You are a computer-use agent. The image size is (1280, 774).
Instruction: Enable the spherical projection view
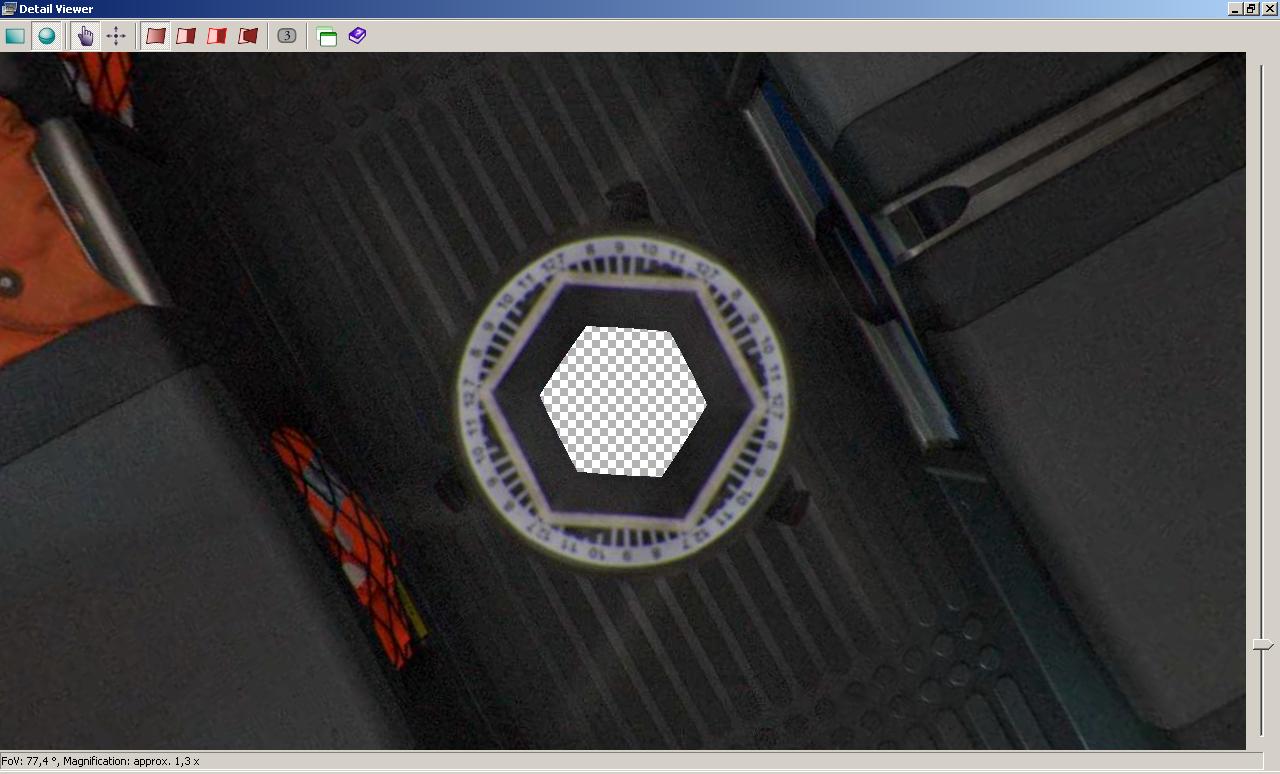coord(46,36)
